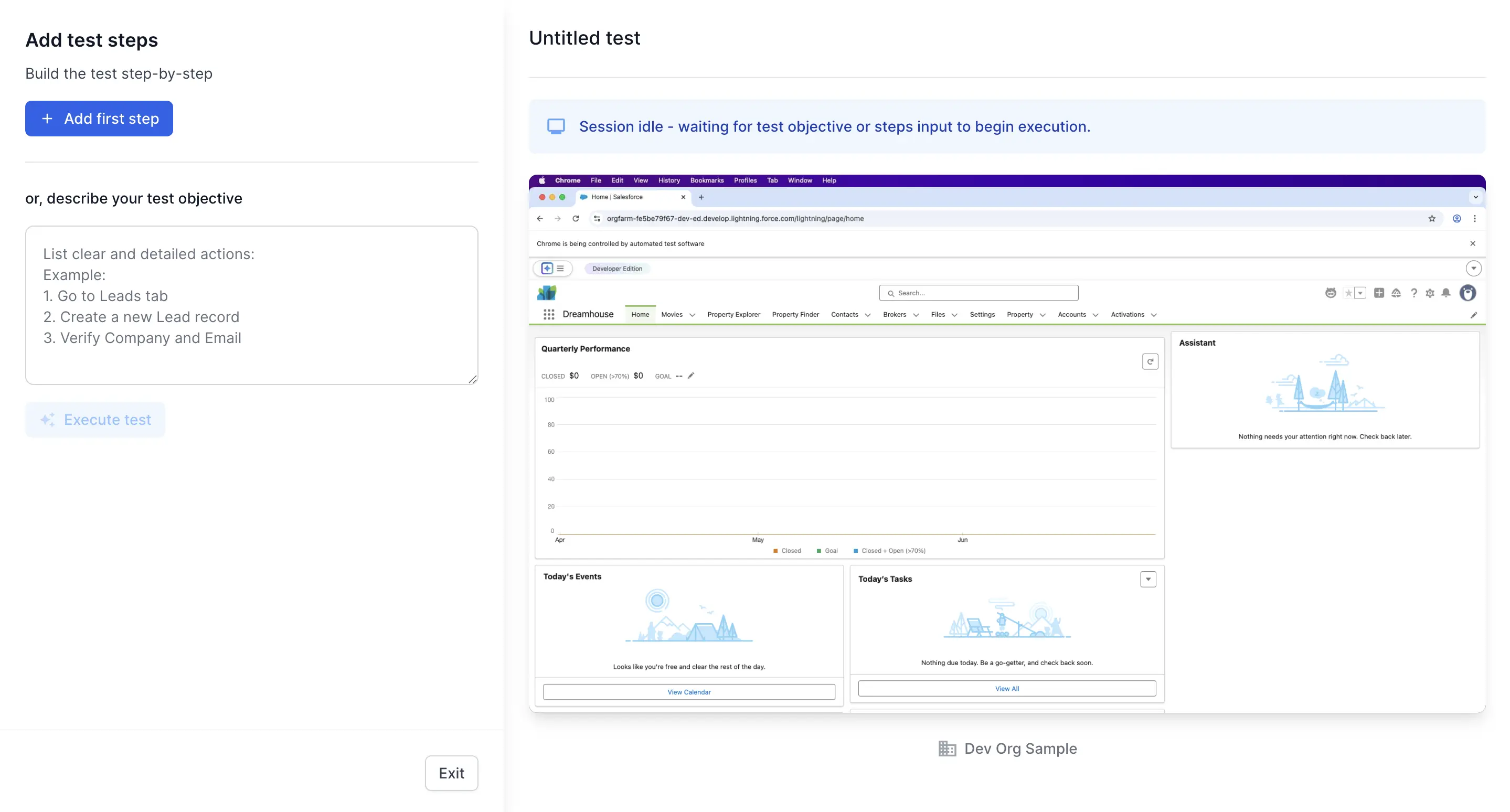Viewport: 1510px width, 812px height.
Task: Toggle the favorites star in Salesforce header
Action: point(1348,293)
